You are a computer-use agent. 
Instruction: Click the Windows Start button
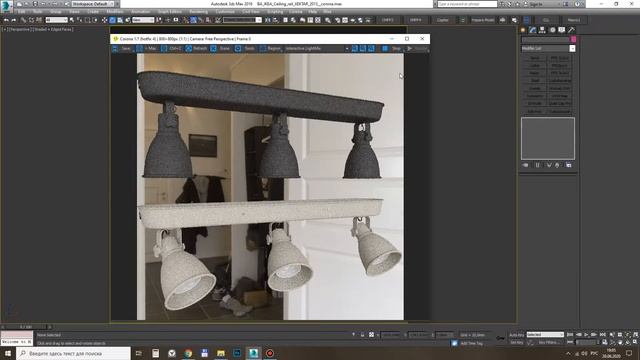8,353
